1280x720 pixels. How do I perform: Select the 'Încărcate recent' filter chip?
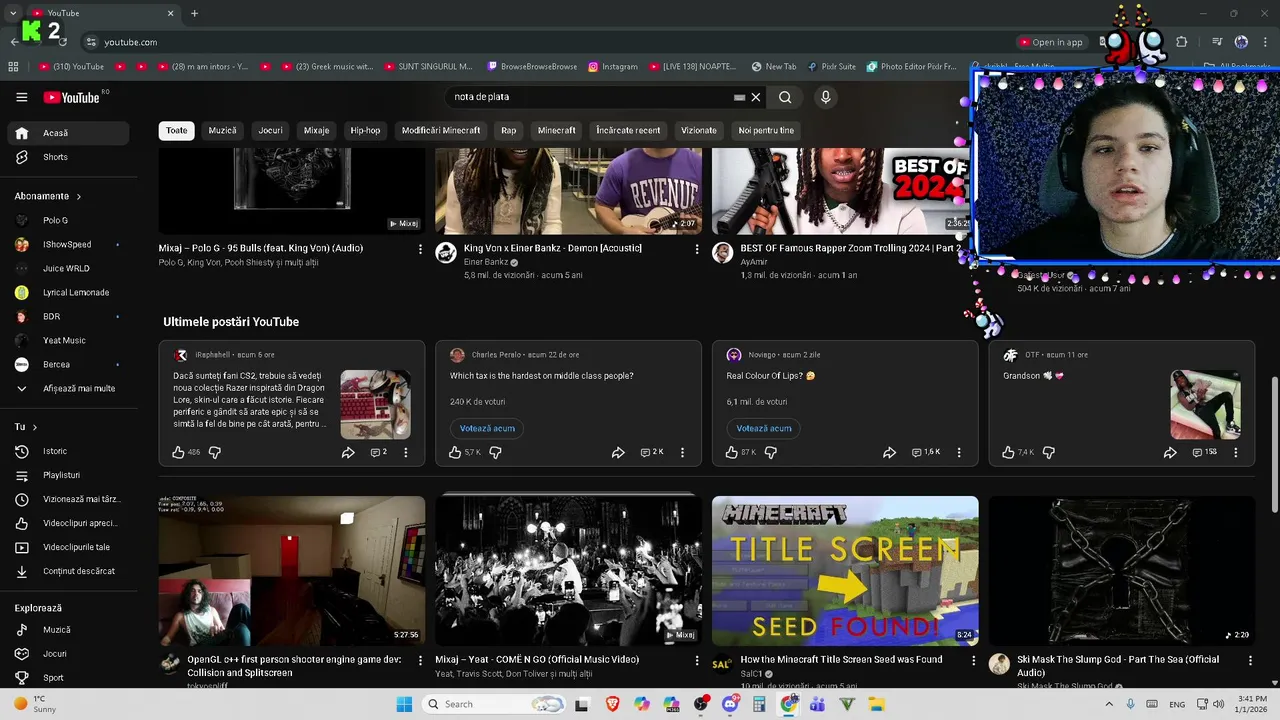[628, 130]
